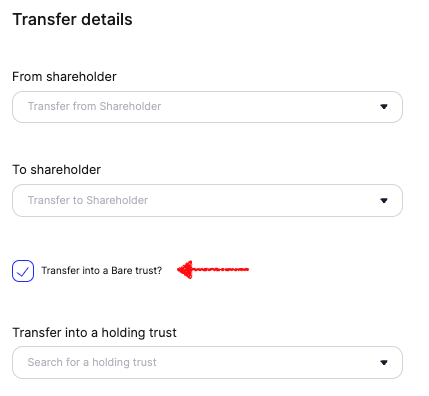Click the From shareholder field label

coord(64,77)
